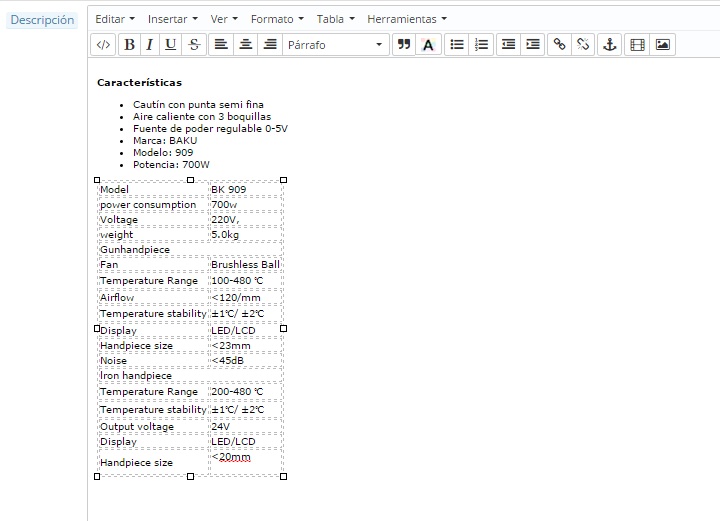The image size is (720, 521).
Task: Click the '700w' table cell
Action: (246, 205)
